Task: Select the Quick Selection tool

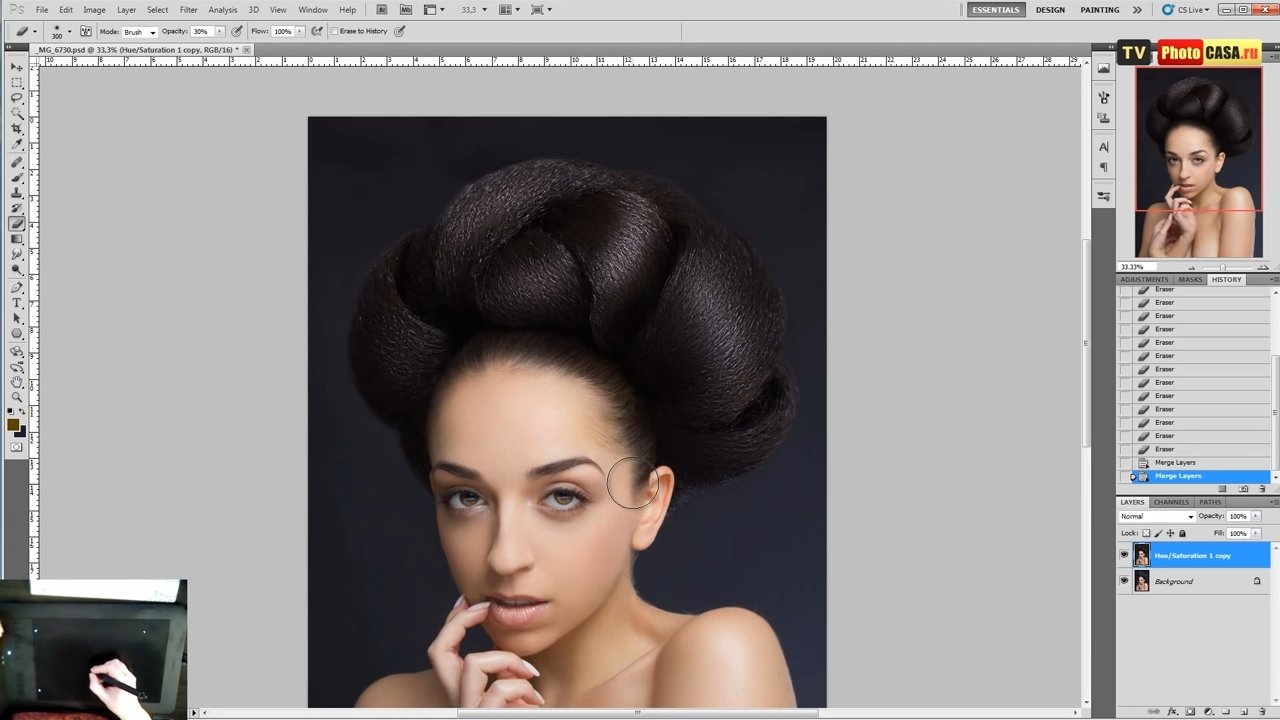Action: [x=17, y=114]
